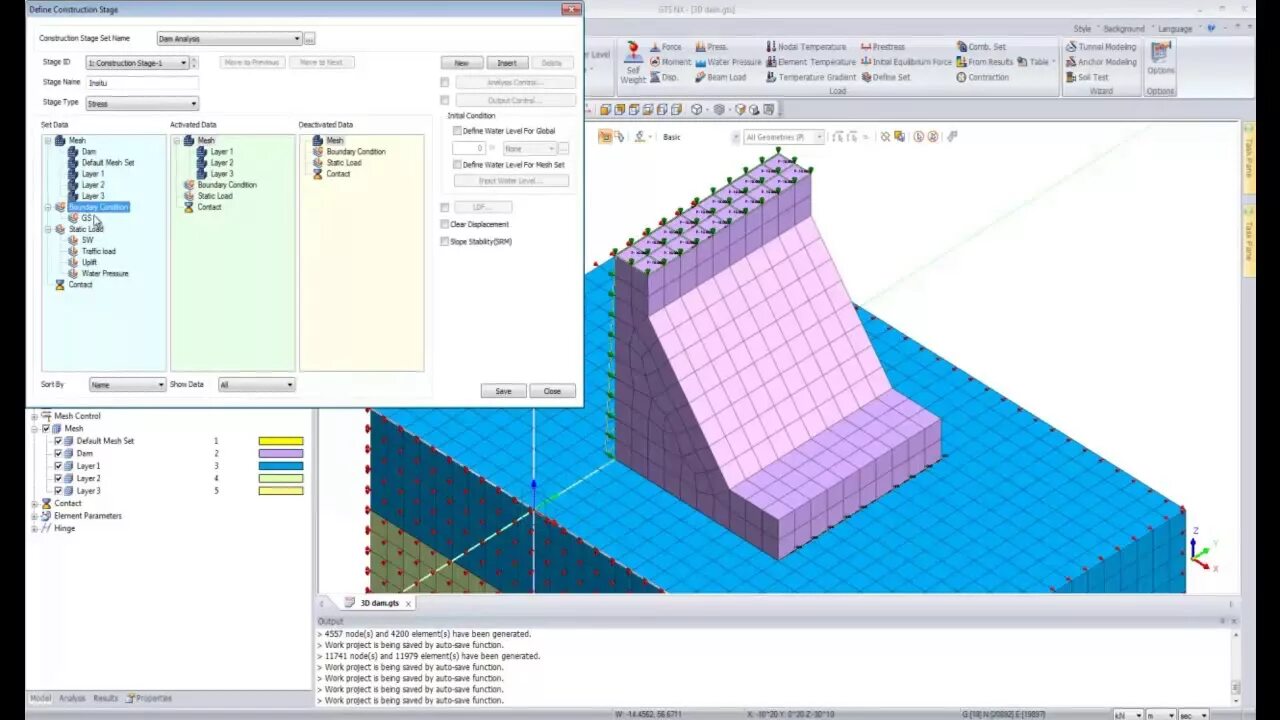This screenshot has height=720, width=1280.
Task: Open the Stage ID dropdown
Action: tap(184, 63)
